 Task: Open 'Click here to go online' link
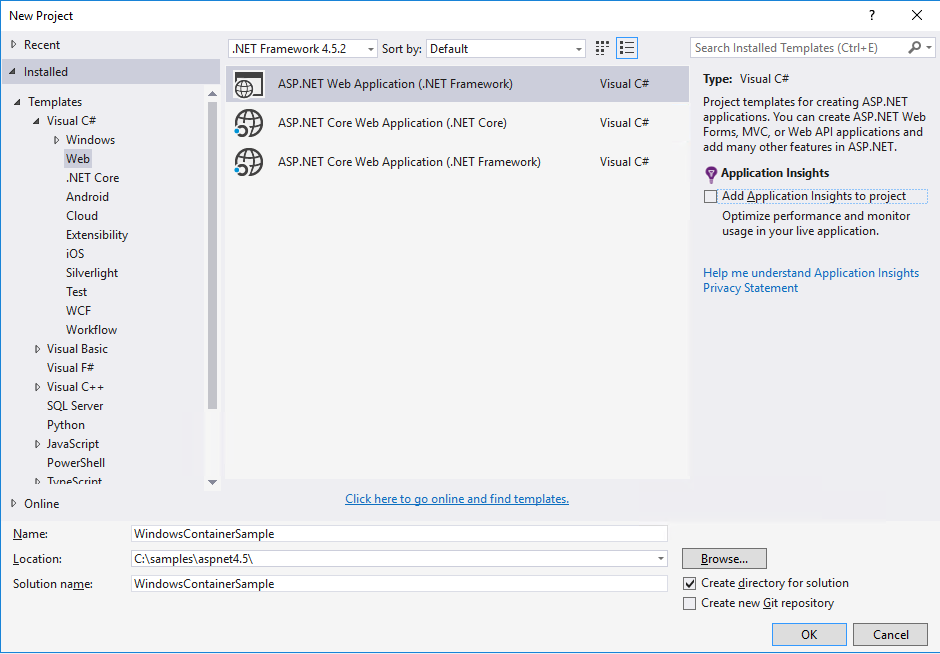point(457,499)
